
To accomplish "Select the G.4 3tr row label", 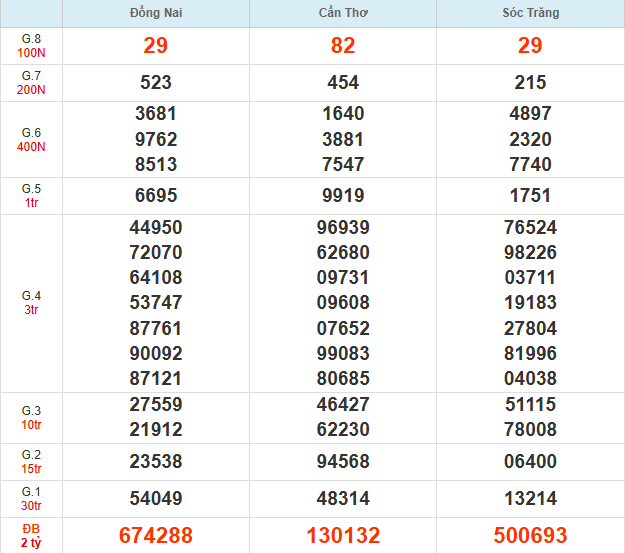I will pyautogui.click(x=31, y=303).
